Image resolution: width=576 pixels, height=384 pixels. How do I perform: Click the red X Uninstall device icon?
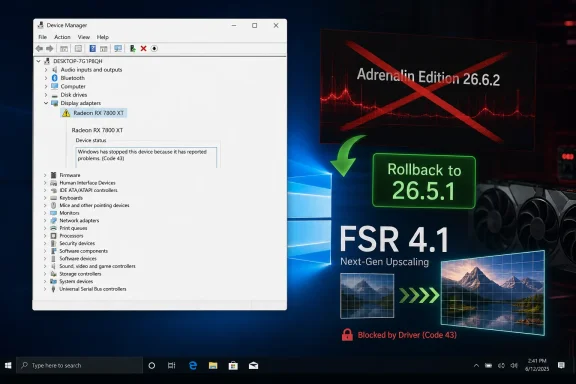(144, 49)
